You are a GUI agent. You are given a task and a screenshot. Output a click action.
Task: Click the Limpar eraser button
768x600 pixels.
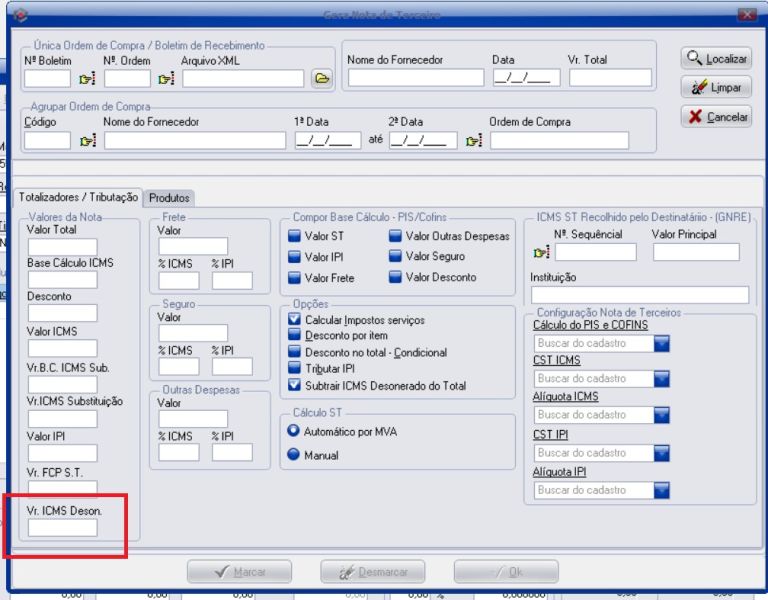[716, 88]
